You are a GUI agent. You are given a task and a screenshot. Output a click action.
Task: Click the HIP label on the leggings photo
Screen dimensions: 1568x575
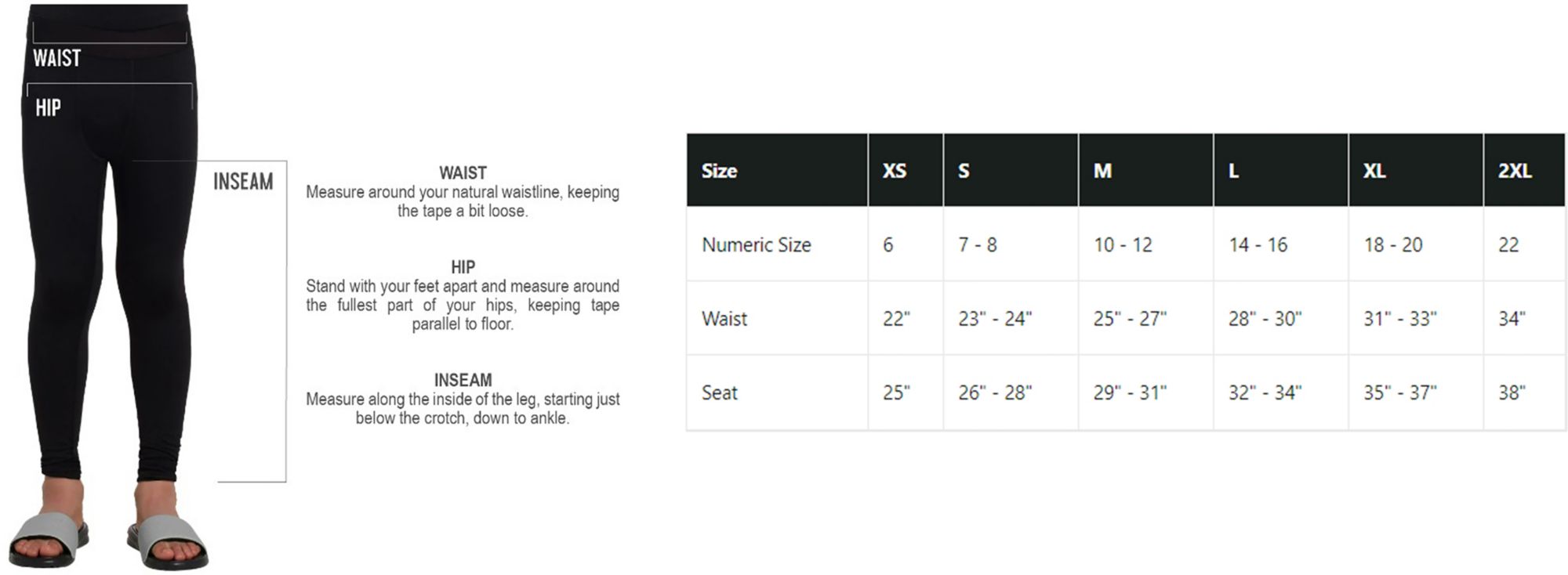(x=48, y=108)
